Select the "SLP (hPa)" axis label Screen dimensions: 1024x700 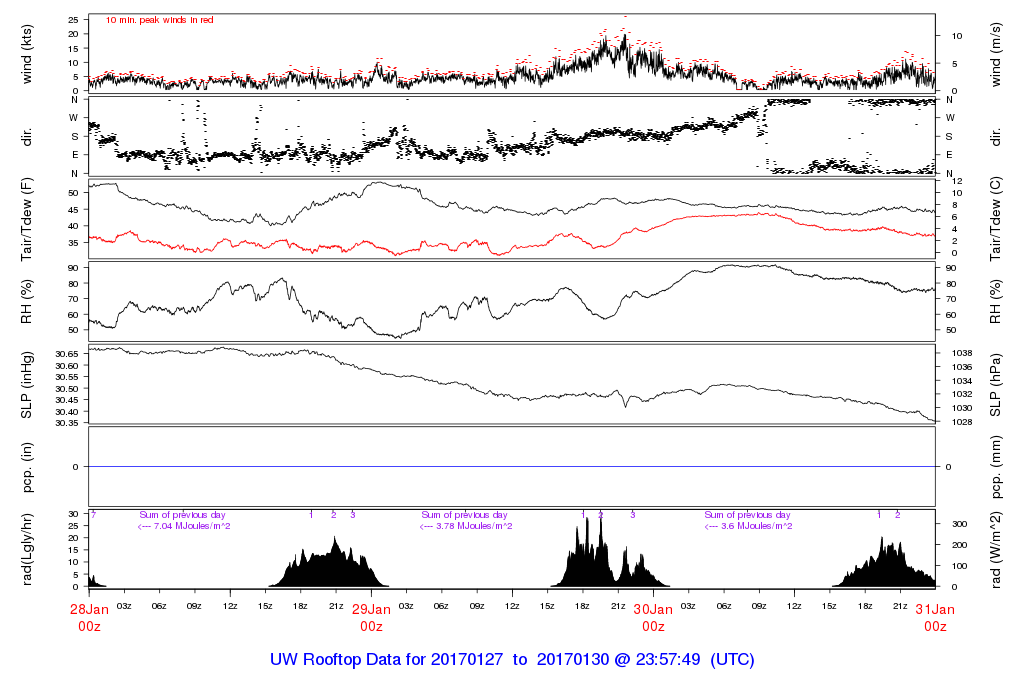click(x=995, y=385)
